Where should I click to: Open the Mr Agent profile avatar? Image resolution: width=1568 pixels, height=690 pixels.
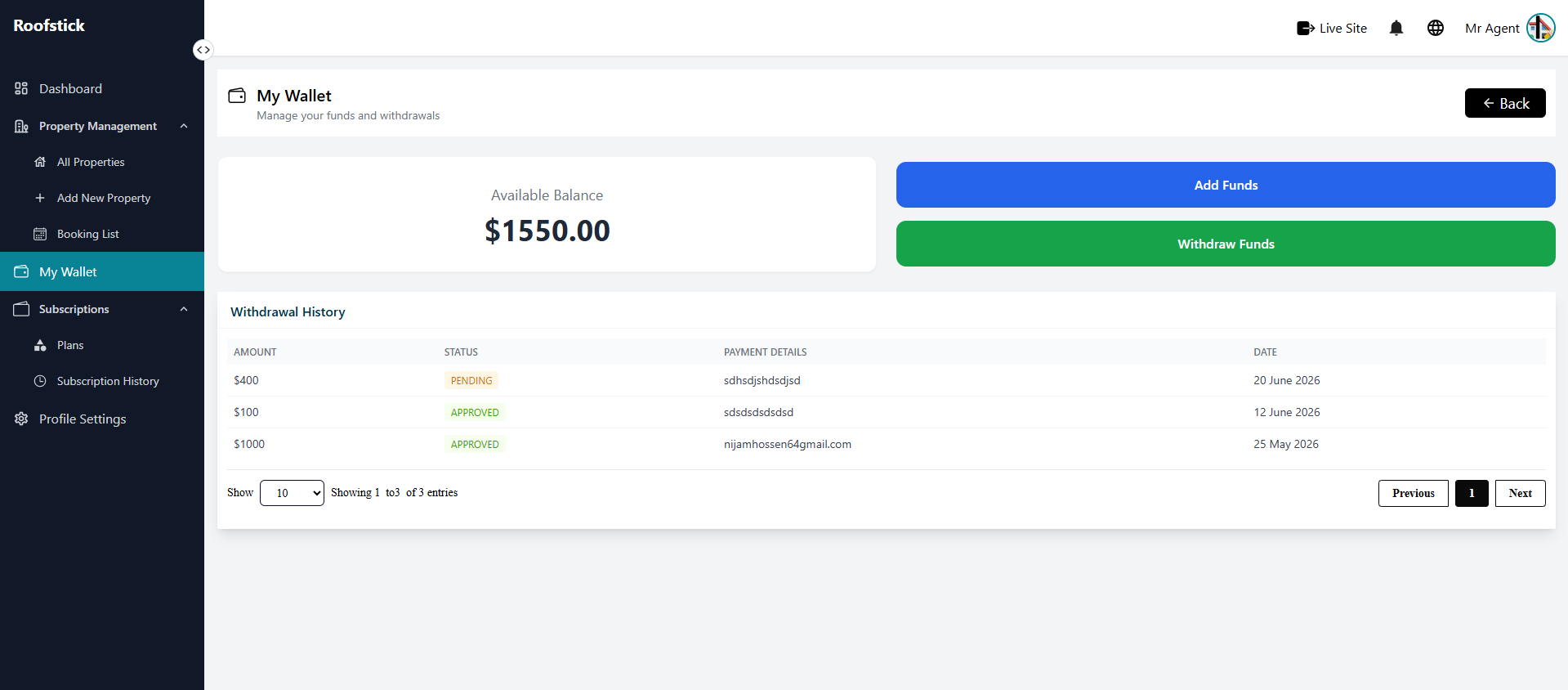1541,28
